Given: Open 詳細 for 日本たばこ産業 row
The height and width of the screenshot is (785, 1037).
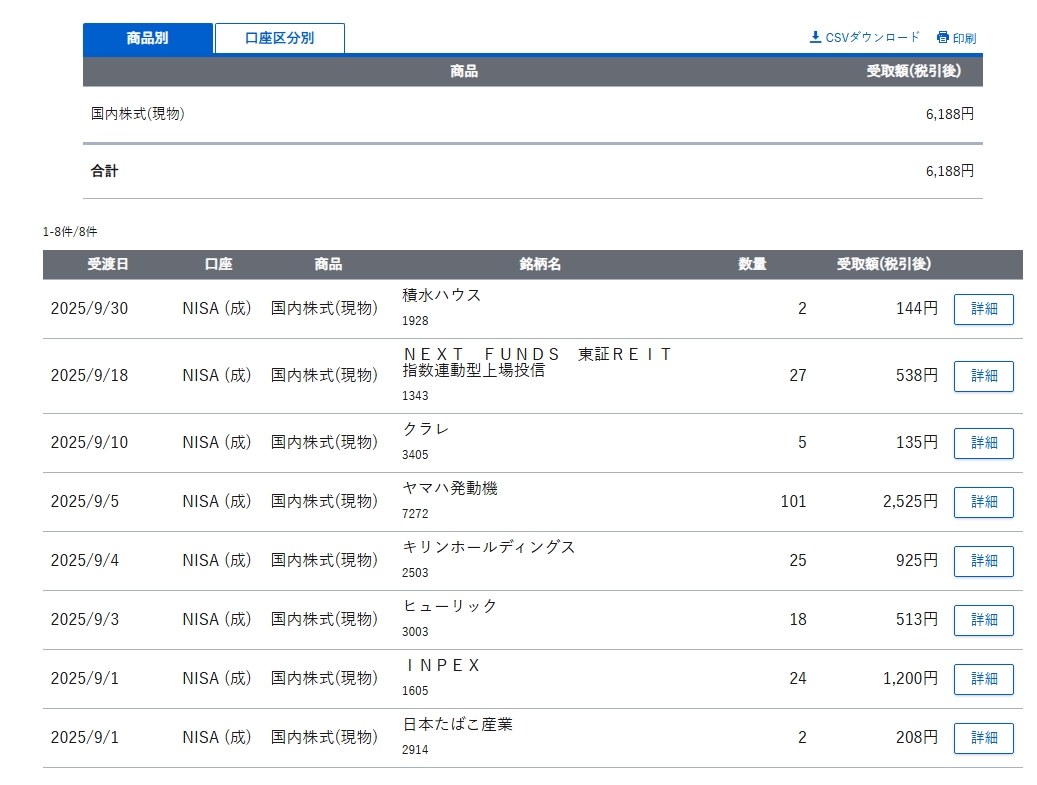Looking at the screenshot, I should pos(983,737).
